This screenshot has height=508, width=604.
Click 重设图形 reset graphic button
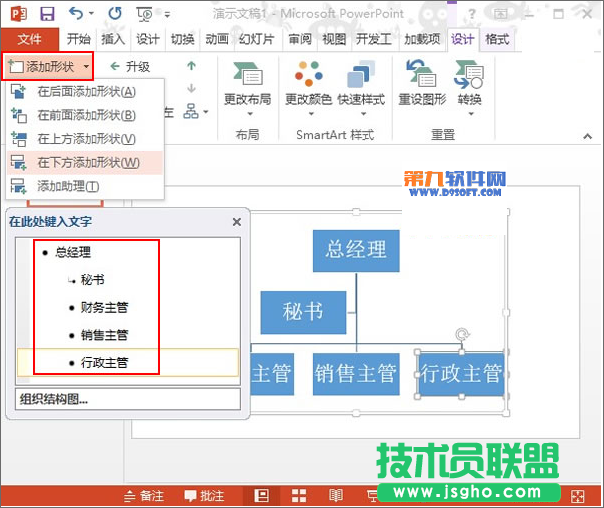[422, 85]
